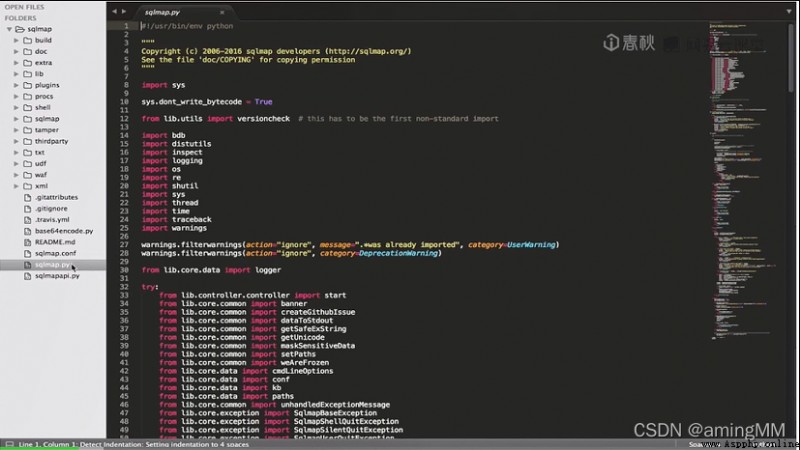The image size is (800, 450).
Task: Collapse the sqlmap root folder arrow
Action: pos(9,29)
